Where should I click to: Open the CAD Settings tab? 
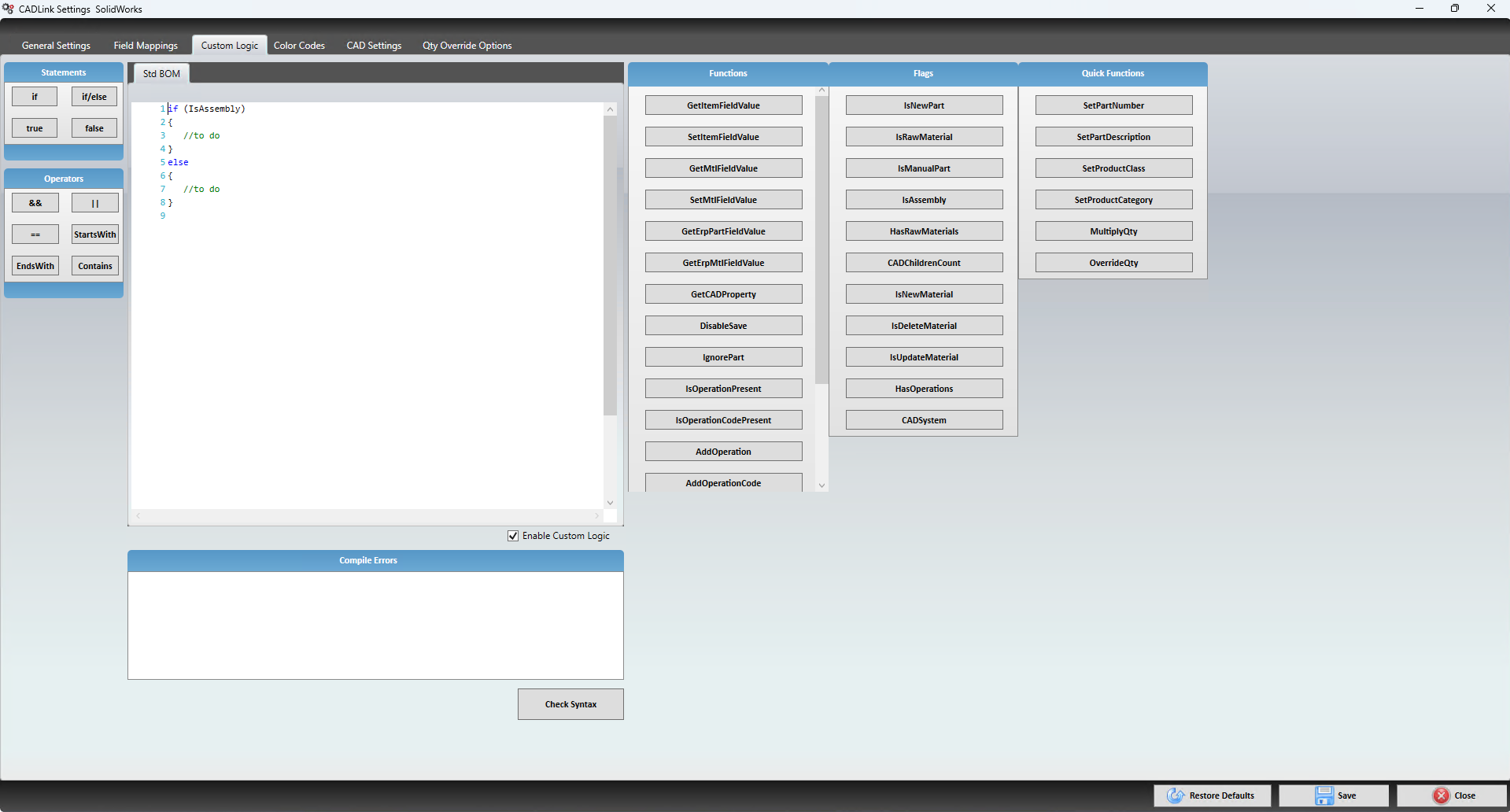(374, 45)
